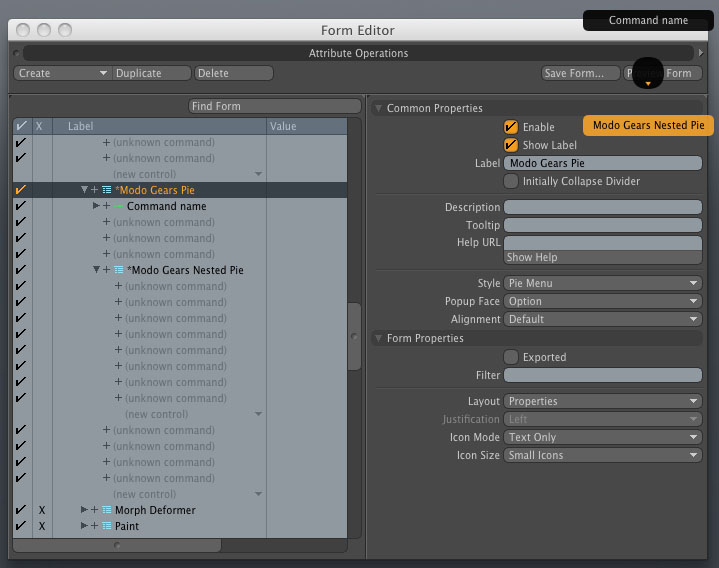The width and height of the screenshot is (719, 568).
Task: Toggle the Show Label checkbox
Action: [511, 145]
